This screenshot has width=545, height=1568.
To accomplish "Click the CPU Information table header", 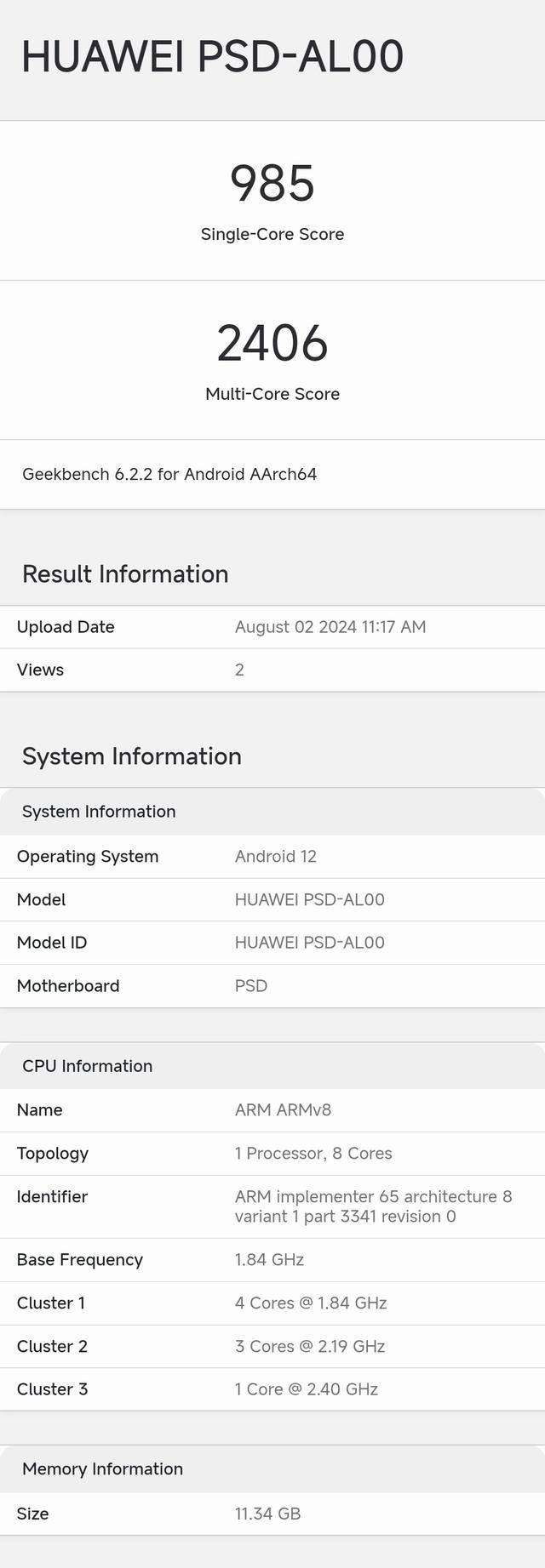I will [x=88, y=1066].
